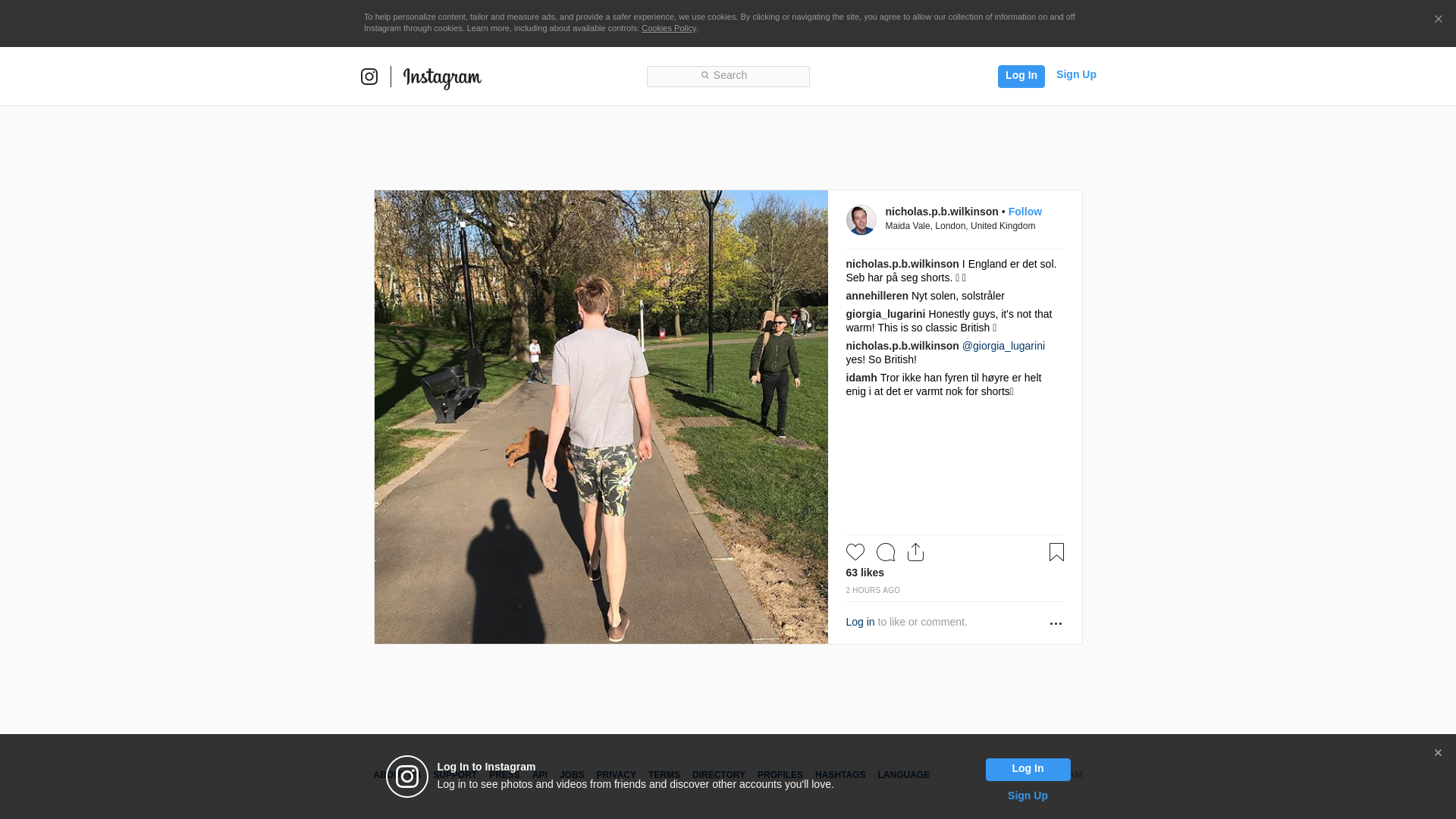Click the Sign Up link in header

point(1076,74)
